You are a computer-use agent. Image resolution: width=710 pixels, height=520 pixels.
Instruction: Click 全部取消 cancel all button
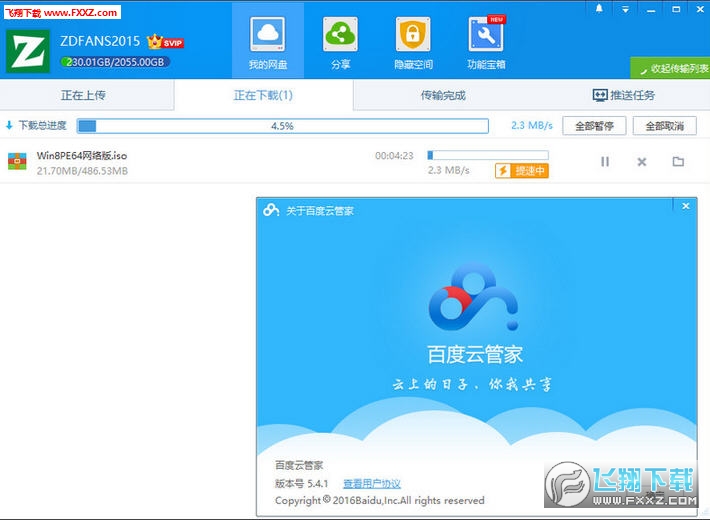tap(664, 126)
